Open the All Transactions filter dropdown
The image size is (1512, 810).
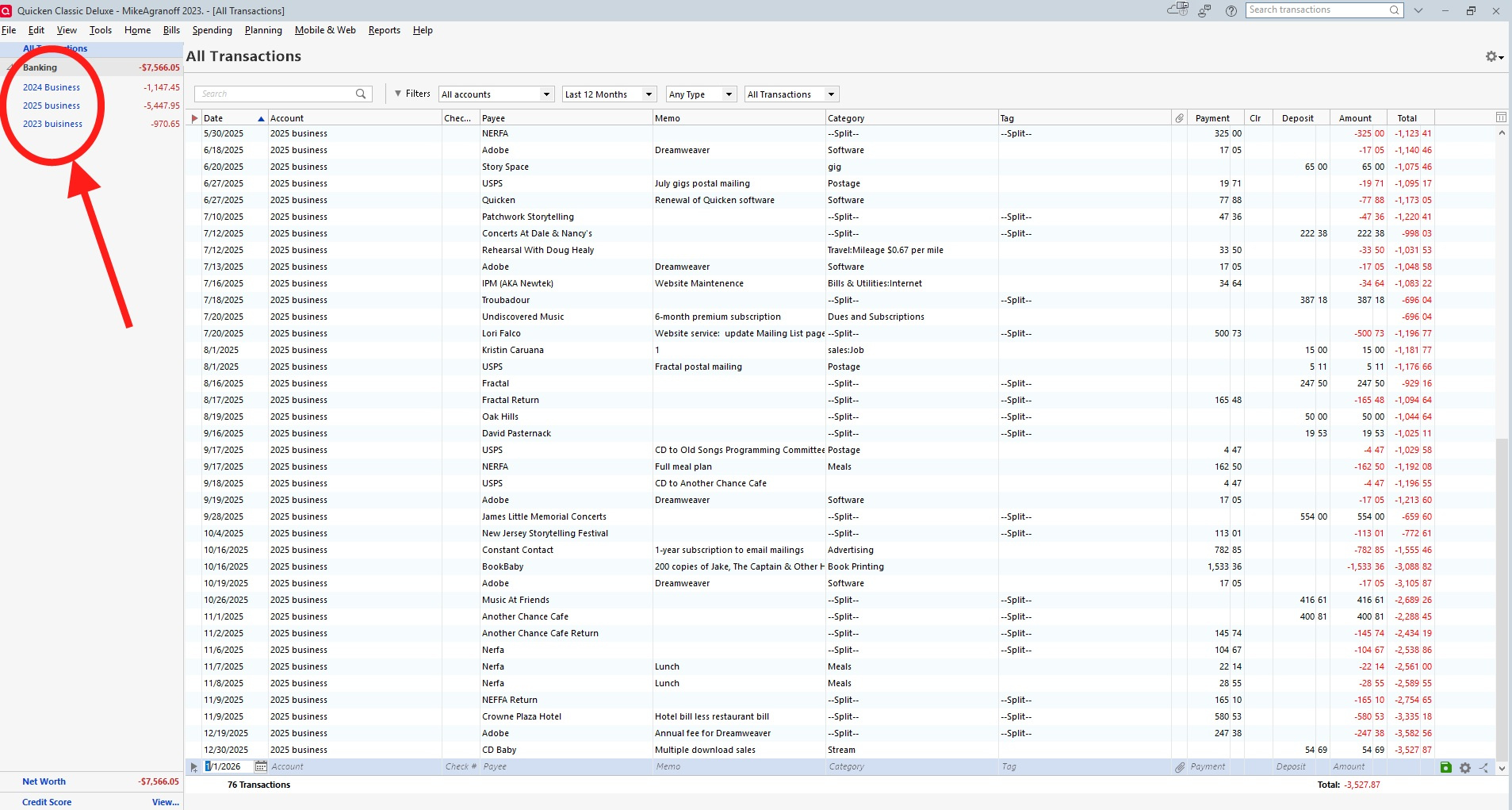click(791, 94)
